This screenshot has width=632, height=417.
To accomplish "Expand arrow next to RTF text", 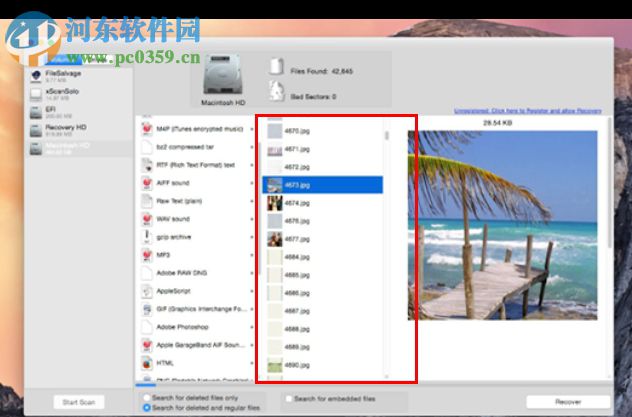I will 252,165.
